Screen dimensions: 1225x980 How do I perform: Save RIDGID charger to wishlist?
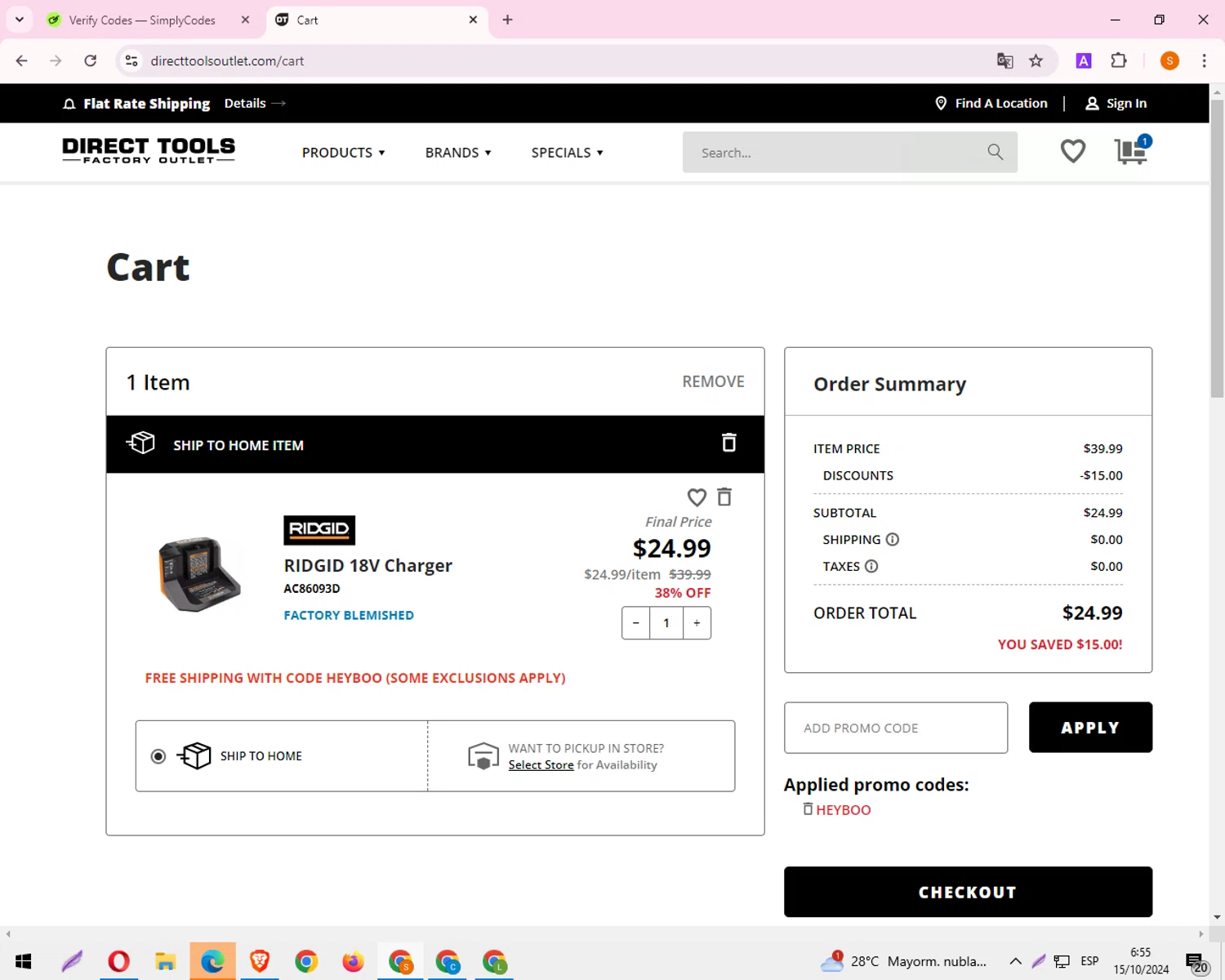(697, 497)
